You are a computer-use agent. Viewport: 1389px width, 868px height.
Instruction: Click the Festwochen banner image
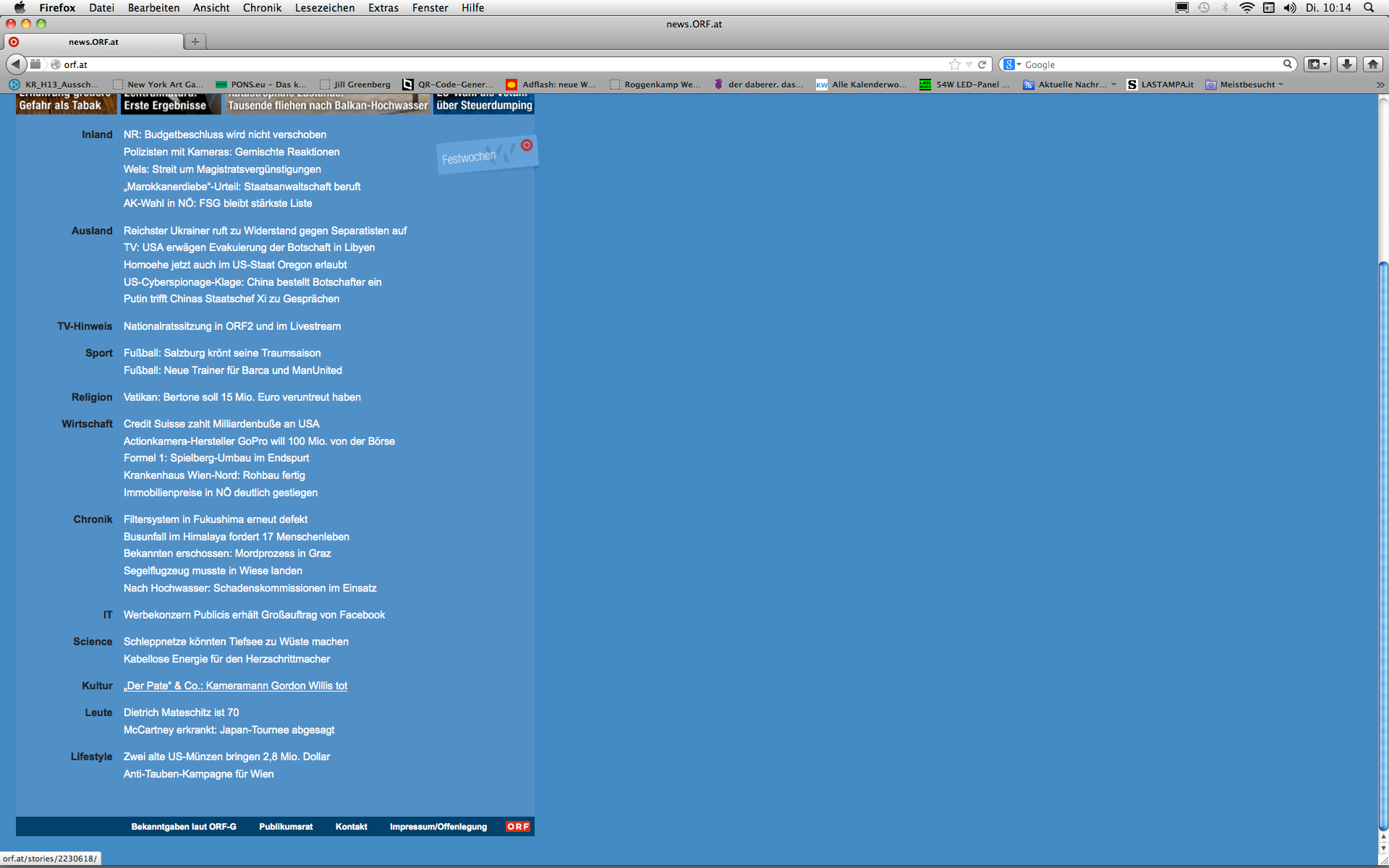(487, 155)
